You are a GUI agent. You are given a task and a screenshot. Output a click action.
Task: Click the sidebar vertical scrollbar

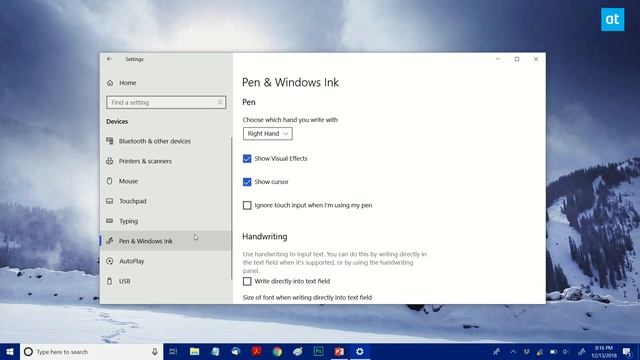coord(231,208)
